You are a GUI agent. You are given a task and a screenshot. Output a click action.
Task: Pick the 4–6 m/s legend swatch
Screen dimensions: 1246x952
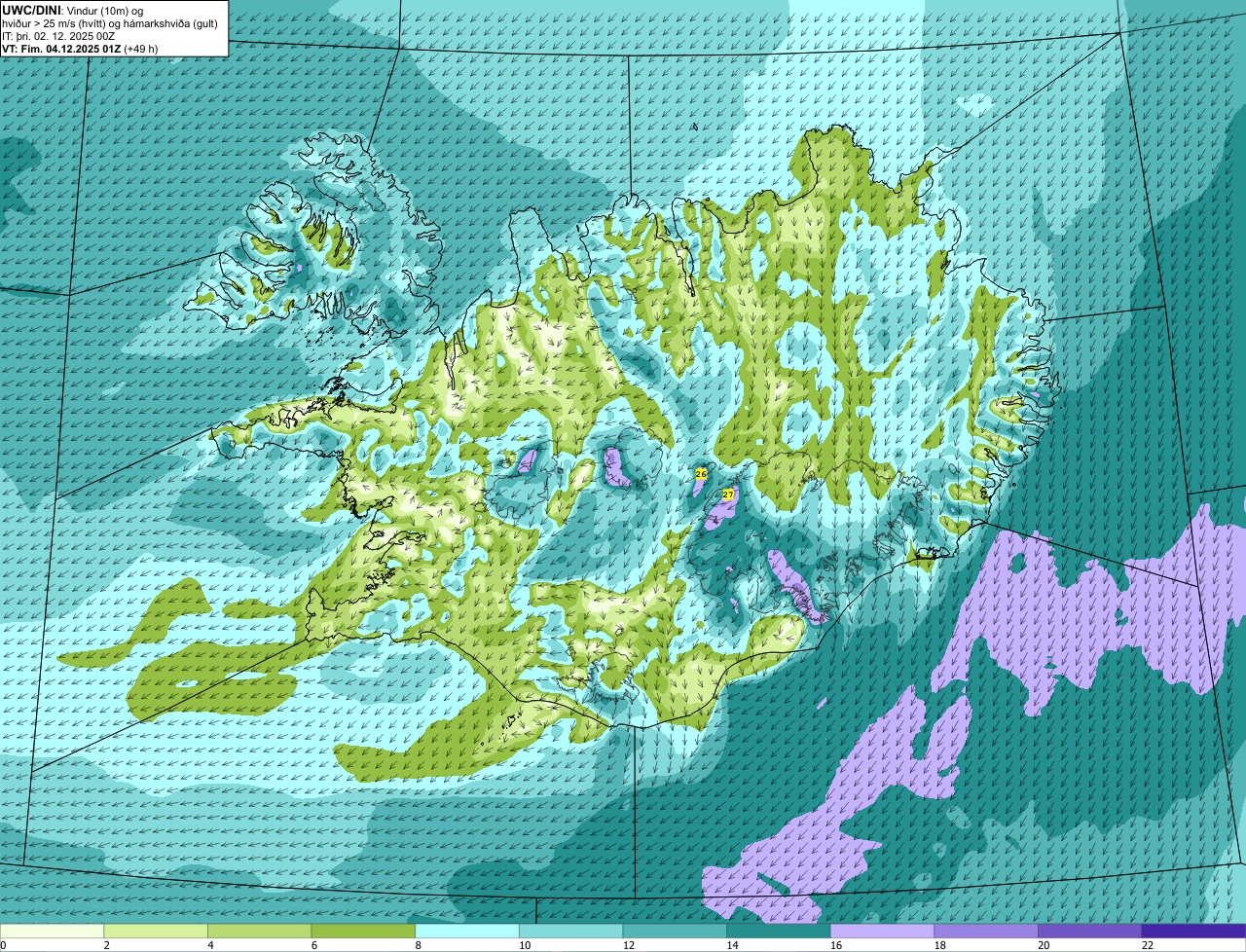[x=259, y=931]
